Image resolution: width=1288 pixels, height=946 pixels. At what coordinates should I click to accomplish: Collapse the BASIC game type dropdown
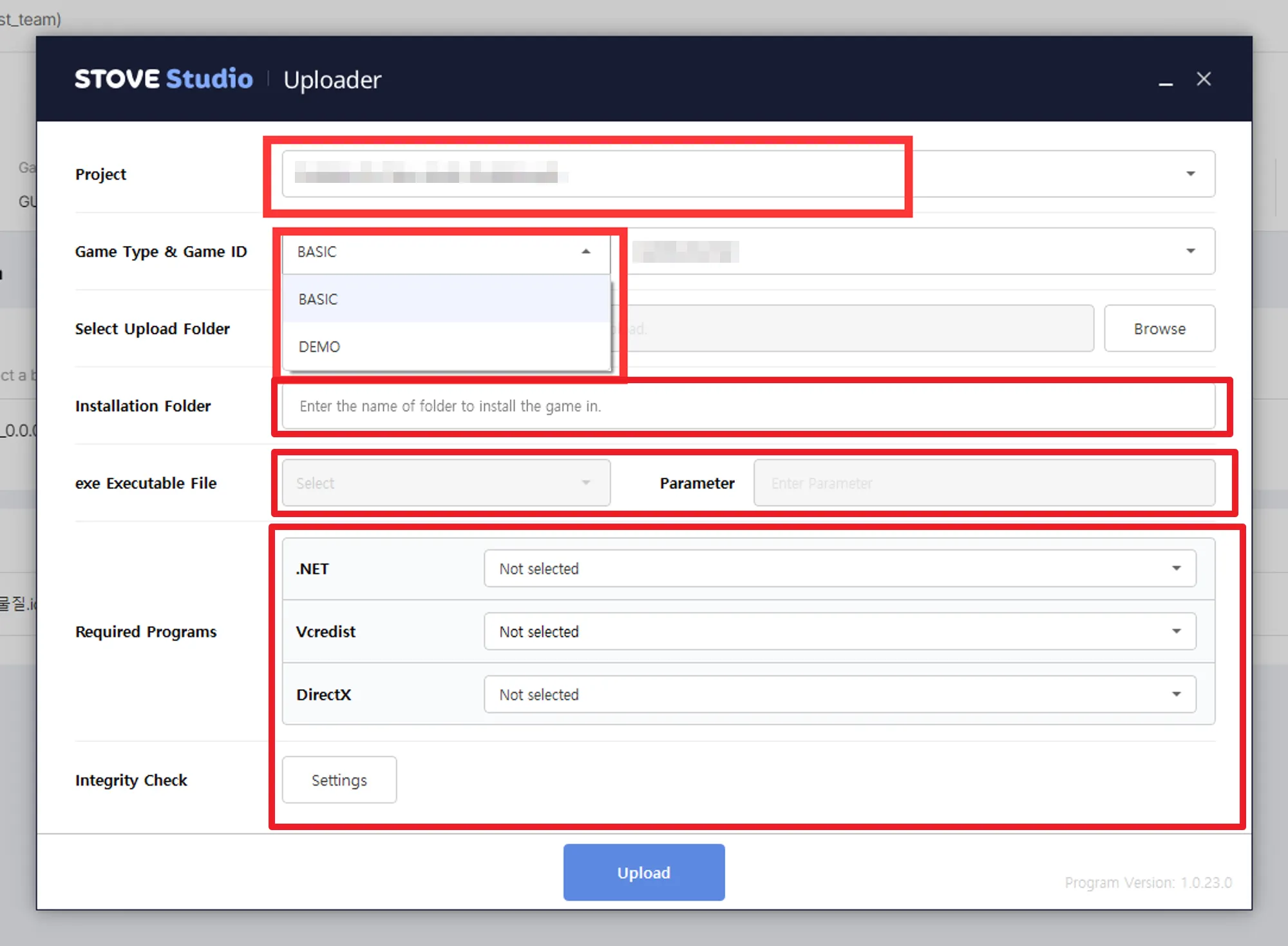point(585,252)
